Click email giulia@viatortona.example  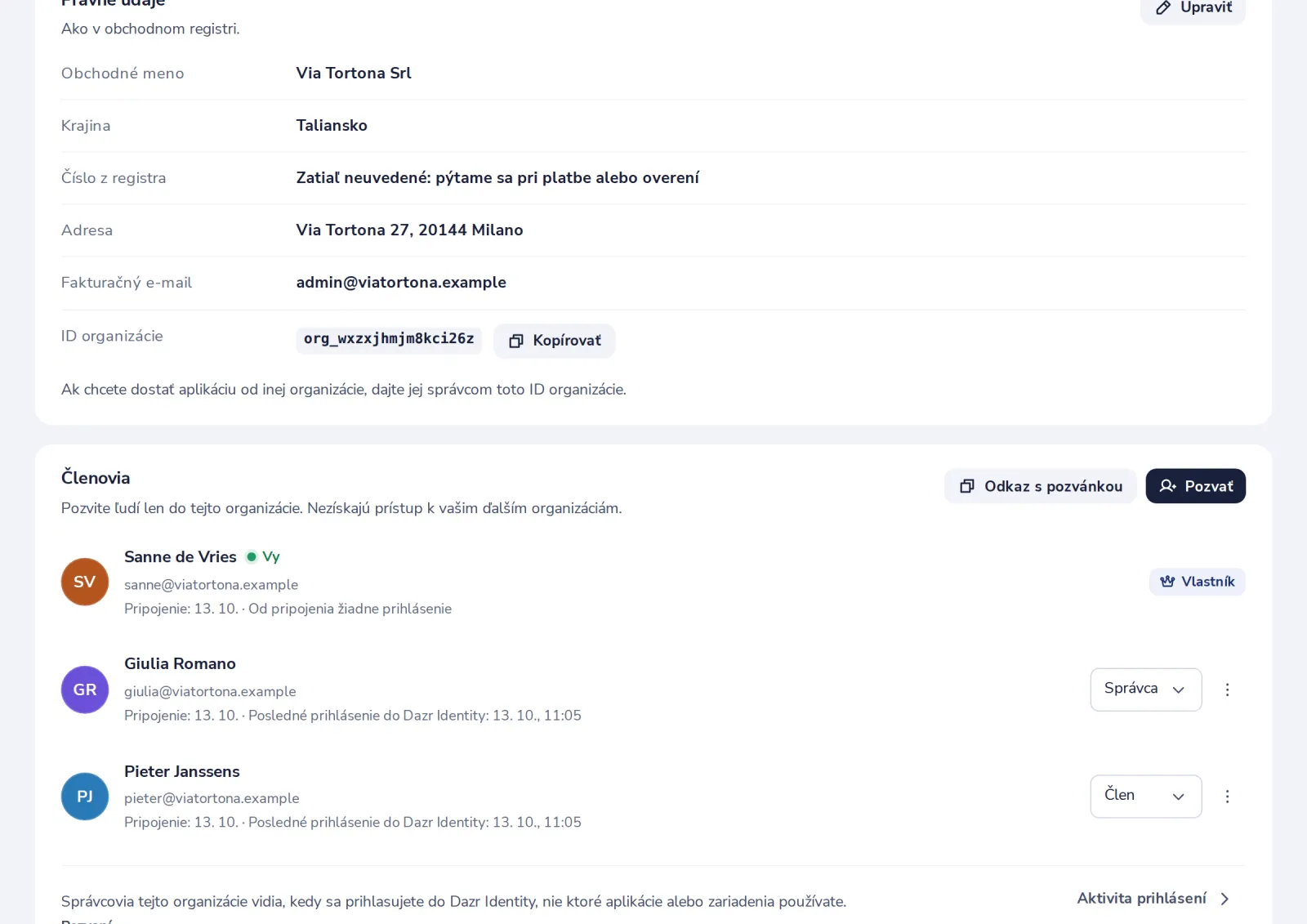210,691
